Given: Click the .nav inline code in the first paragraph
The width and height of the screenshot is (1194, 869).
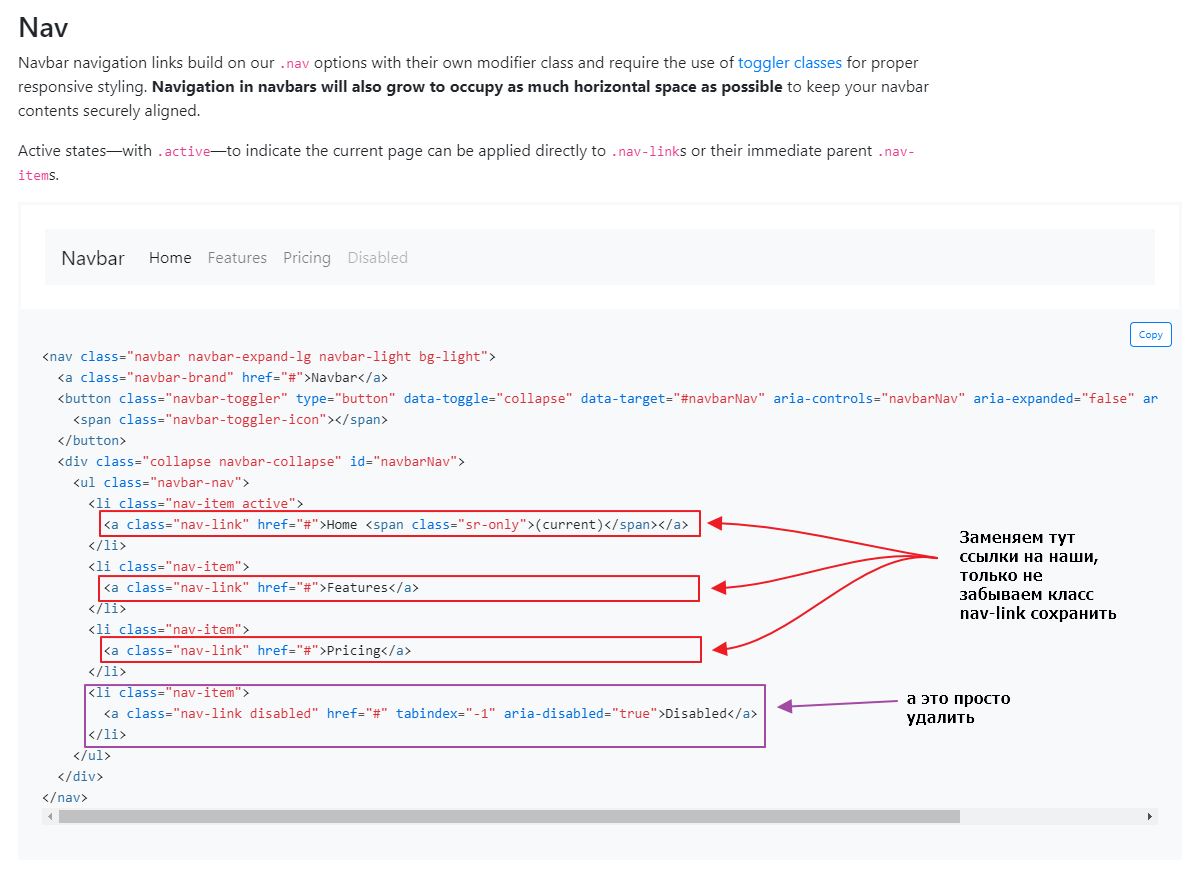Looking at the screenshot, I should 294,63.
